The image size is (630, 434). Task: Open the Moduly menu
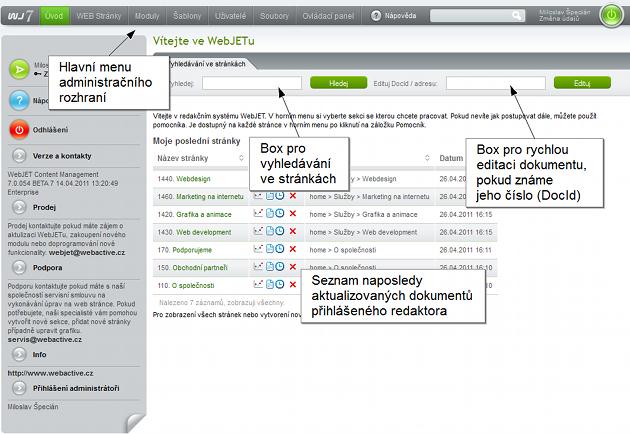click(x=147, y=16)
